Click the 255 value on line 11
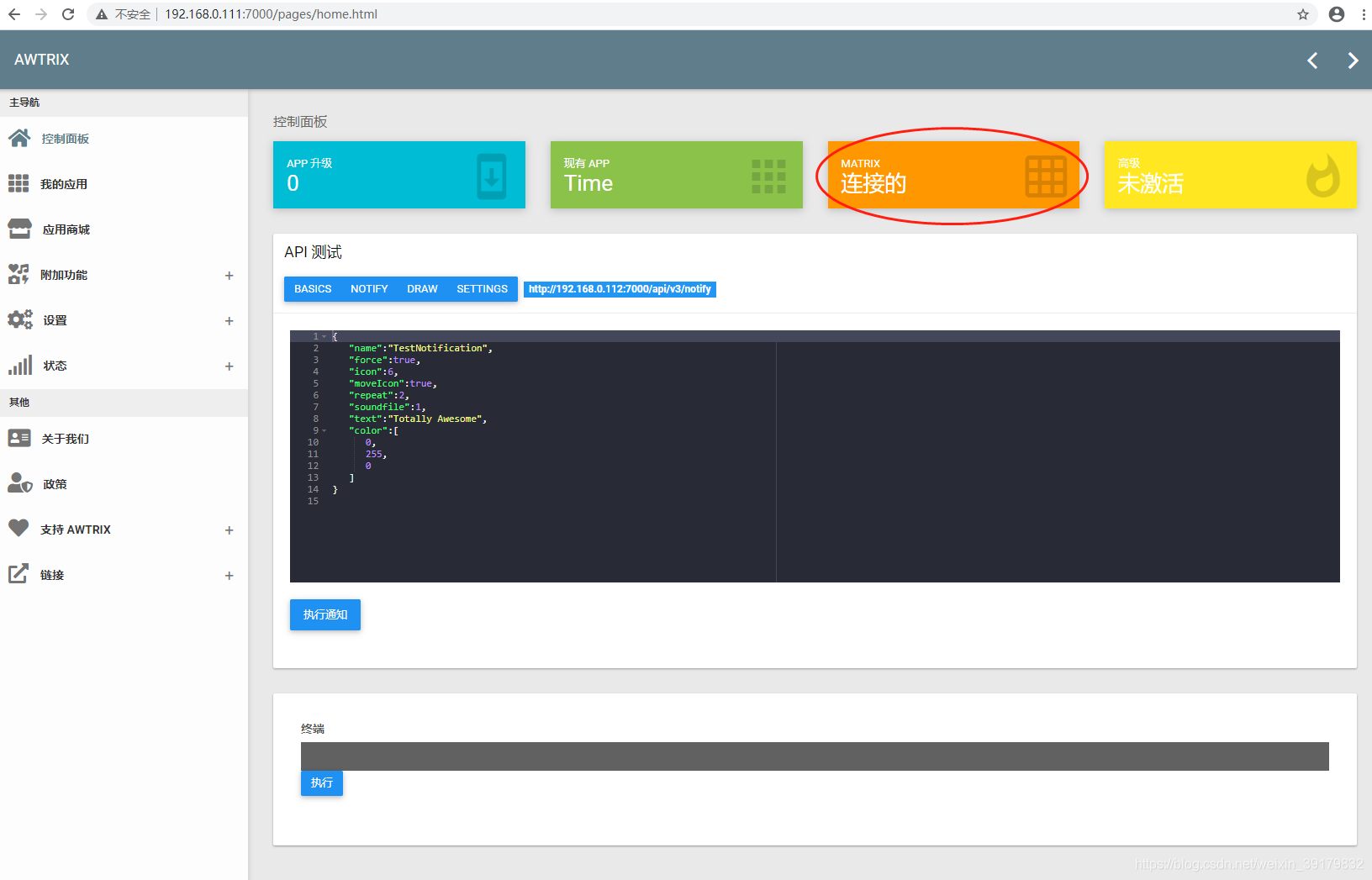This screenshot has width=1372, height=880. [x=373, y=454]
